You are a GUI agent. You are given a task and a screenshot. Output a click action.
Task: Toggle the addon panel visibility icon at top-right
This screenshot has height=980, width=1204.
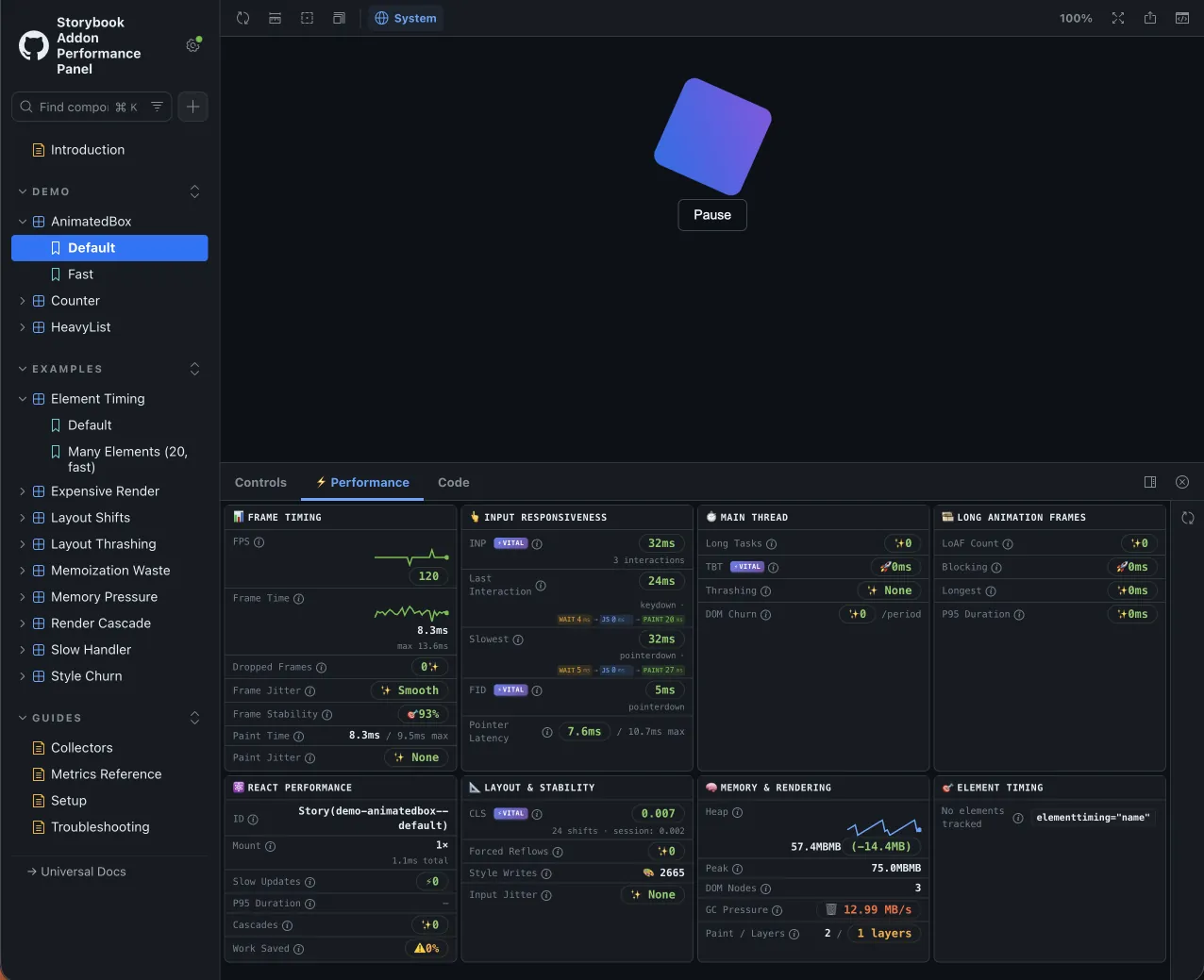[1181, 18]
